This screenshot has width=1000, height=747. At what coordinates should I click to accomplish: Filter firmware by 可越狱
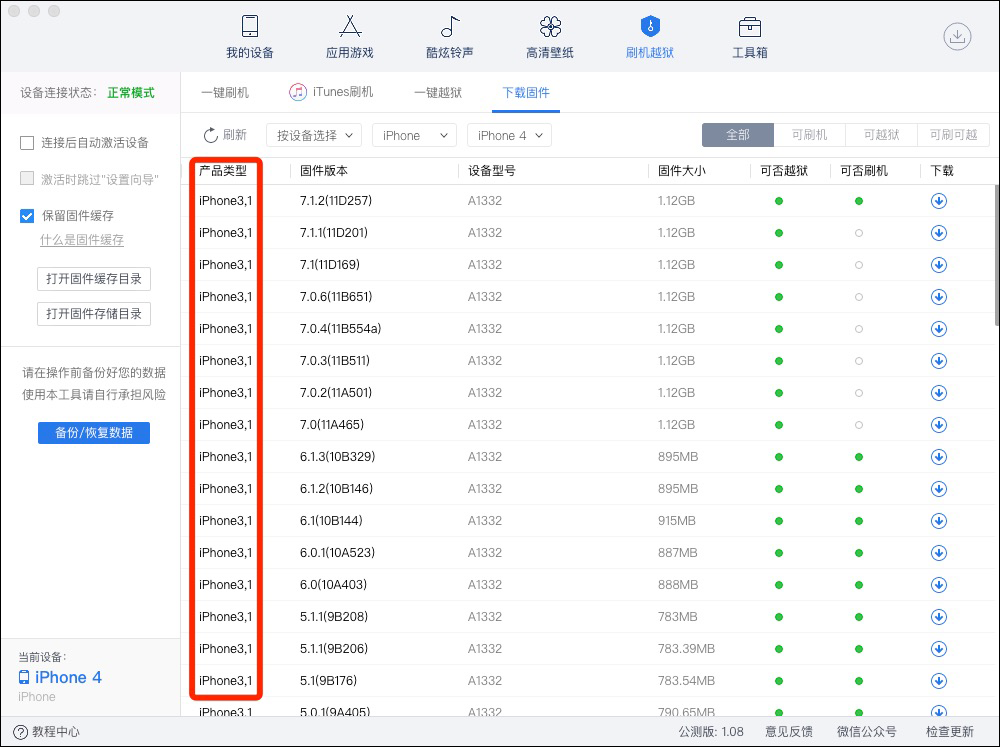[881, 135]
